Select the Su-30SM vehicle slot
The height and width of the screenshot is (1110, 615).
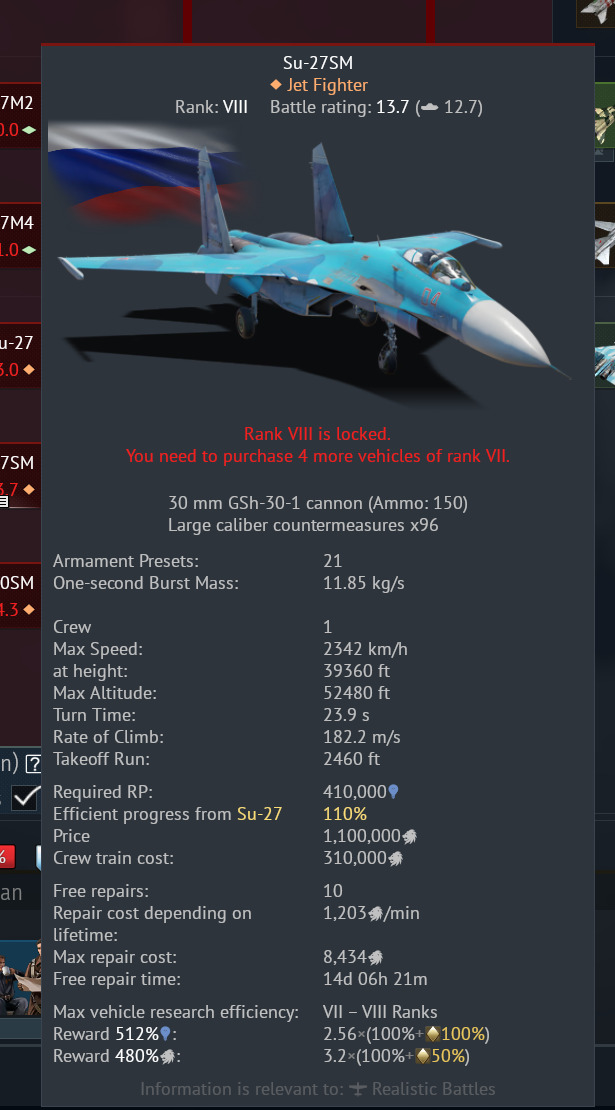pos(20,595)
